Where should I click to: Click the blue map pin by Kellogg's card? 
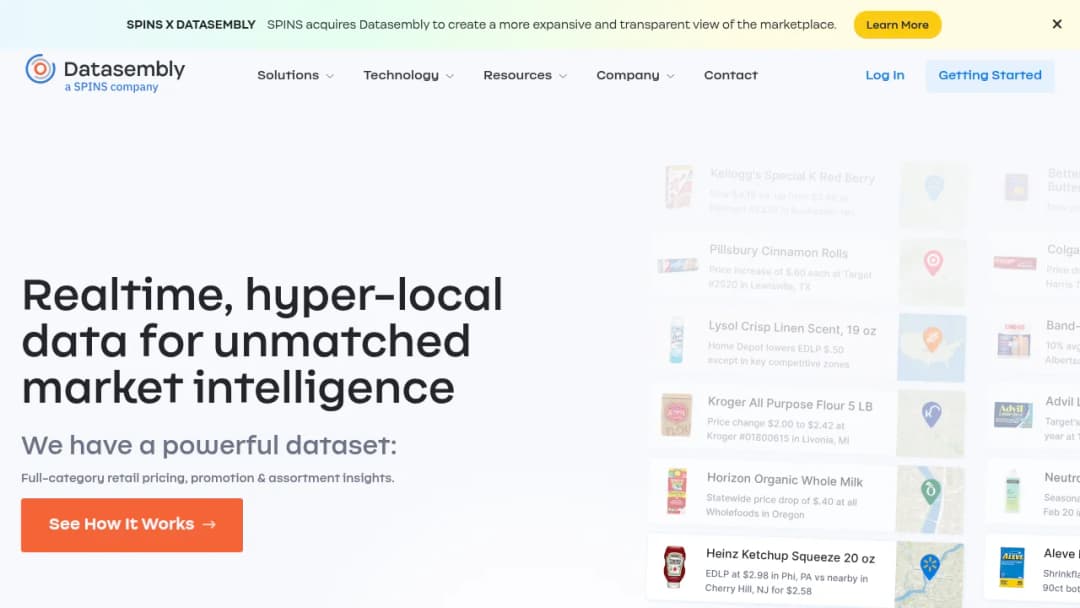[x=933, y=187]
